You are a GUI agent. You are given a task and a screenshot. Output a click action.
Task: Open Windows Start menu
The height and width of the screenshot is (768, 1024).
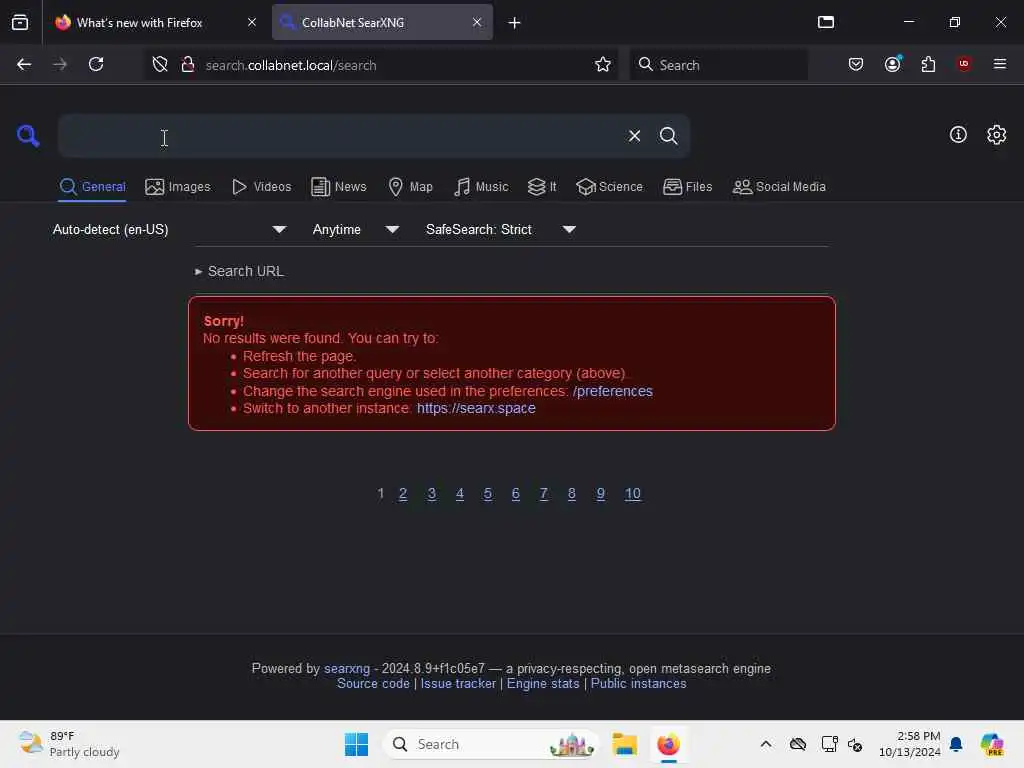point(357,744)
